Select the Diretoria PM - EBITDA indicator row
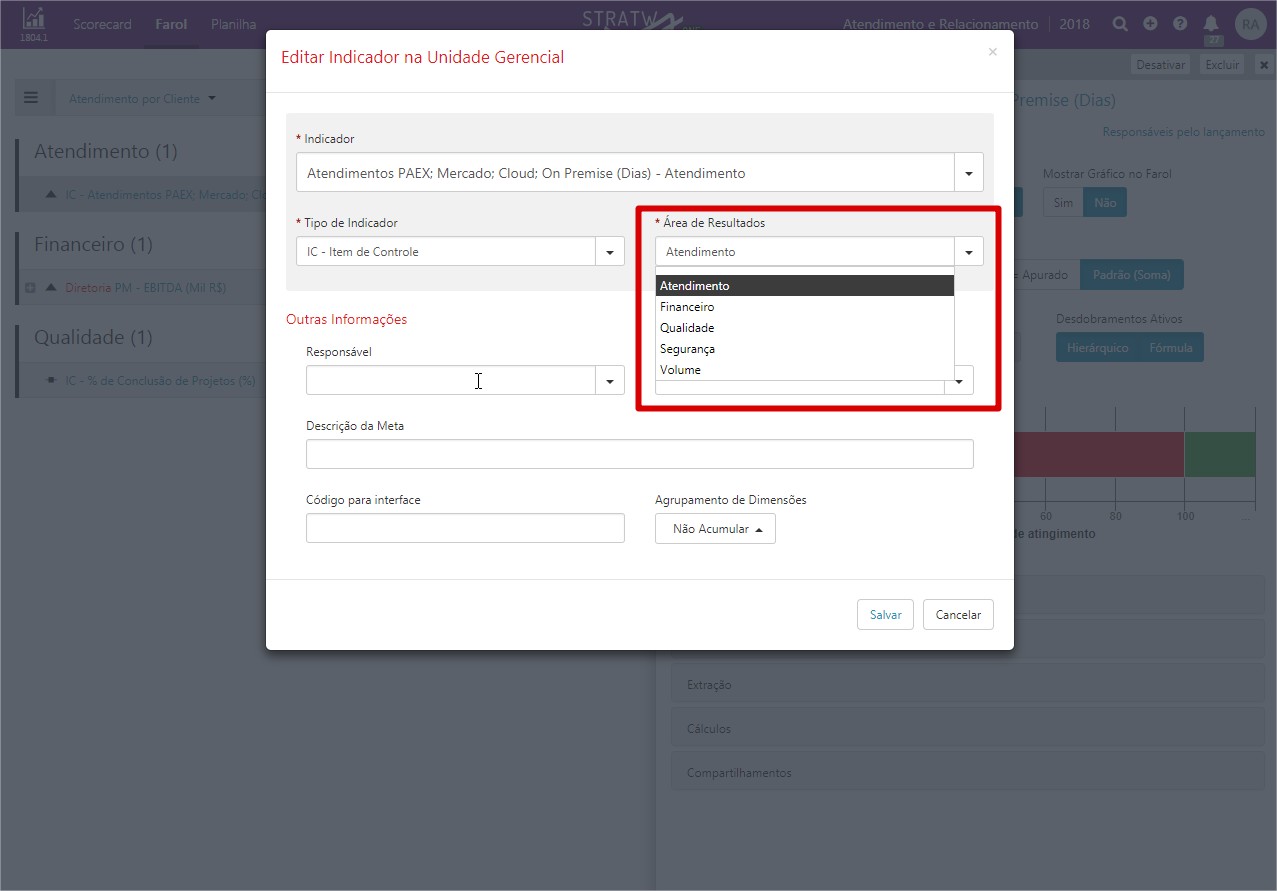Screen dimensions: 1277x891 [146, 287]
